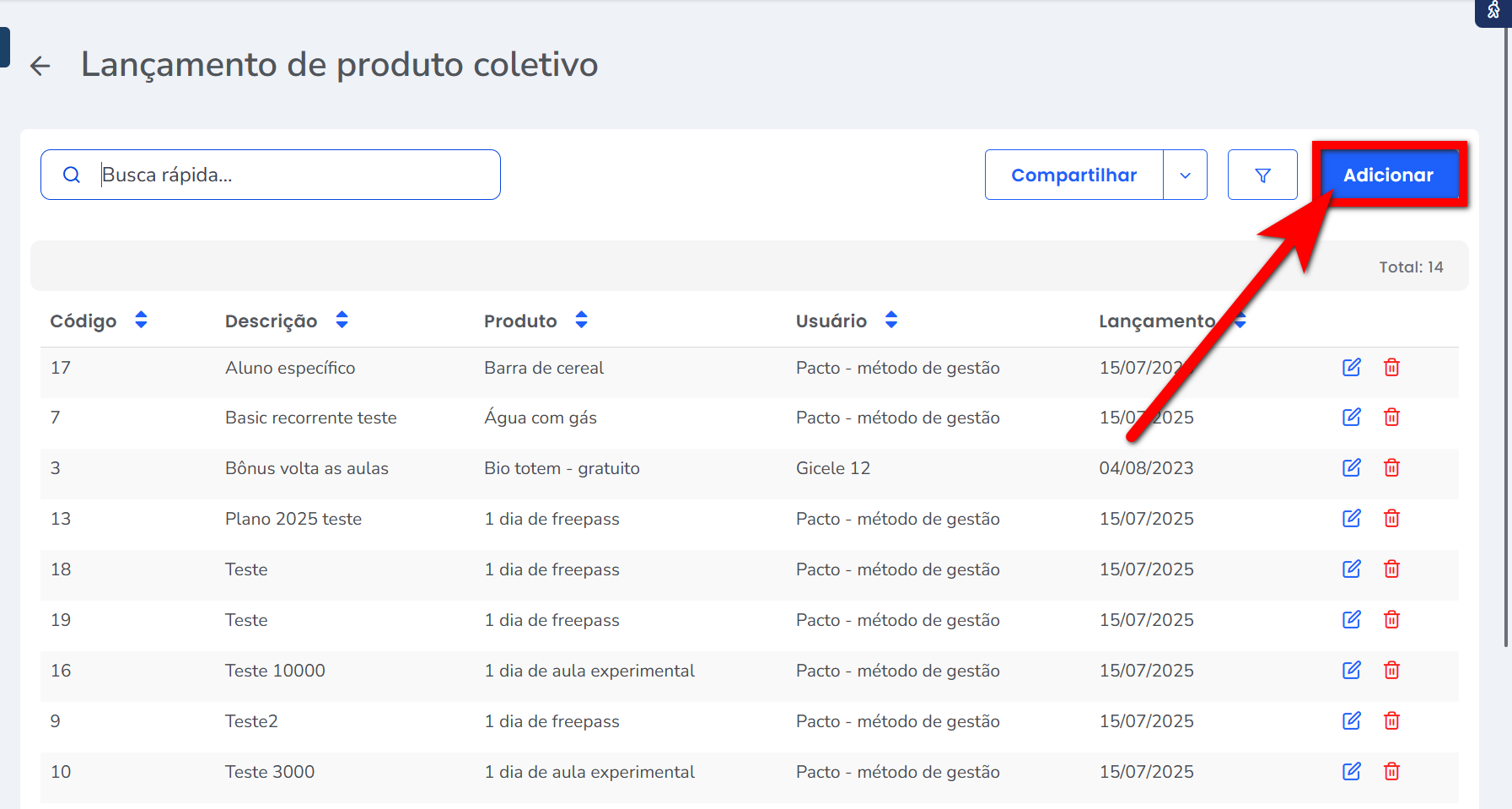Screen dimensions: 1512x809
Task: Delete the Basic recorrente teste entry
Action: pos(1391,418)
